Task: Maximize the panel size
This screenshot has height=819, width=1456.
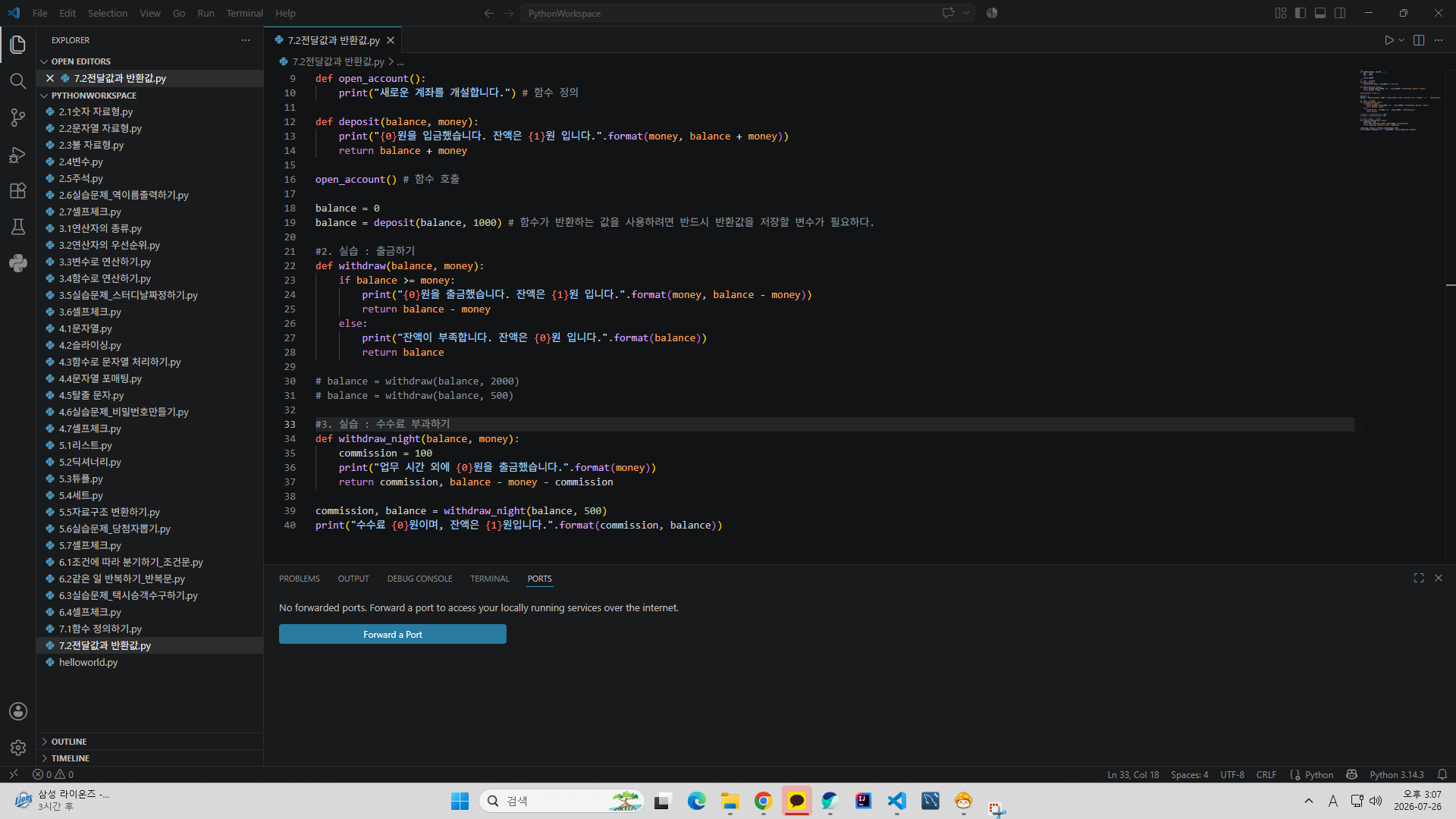Action: (x=1419, y=578)
